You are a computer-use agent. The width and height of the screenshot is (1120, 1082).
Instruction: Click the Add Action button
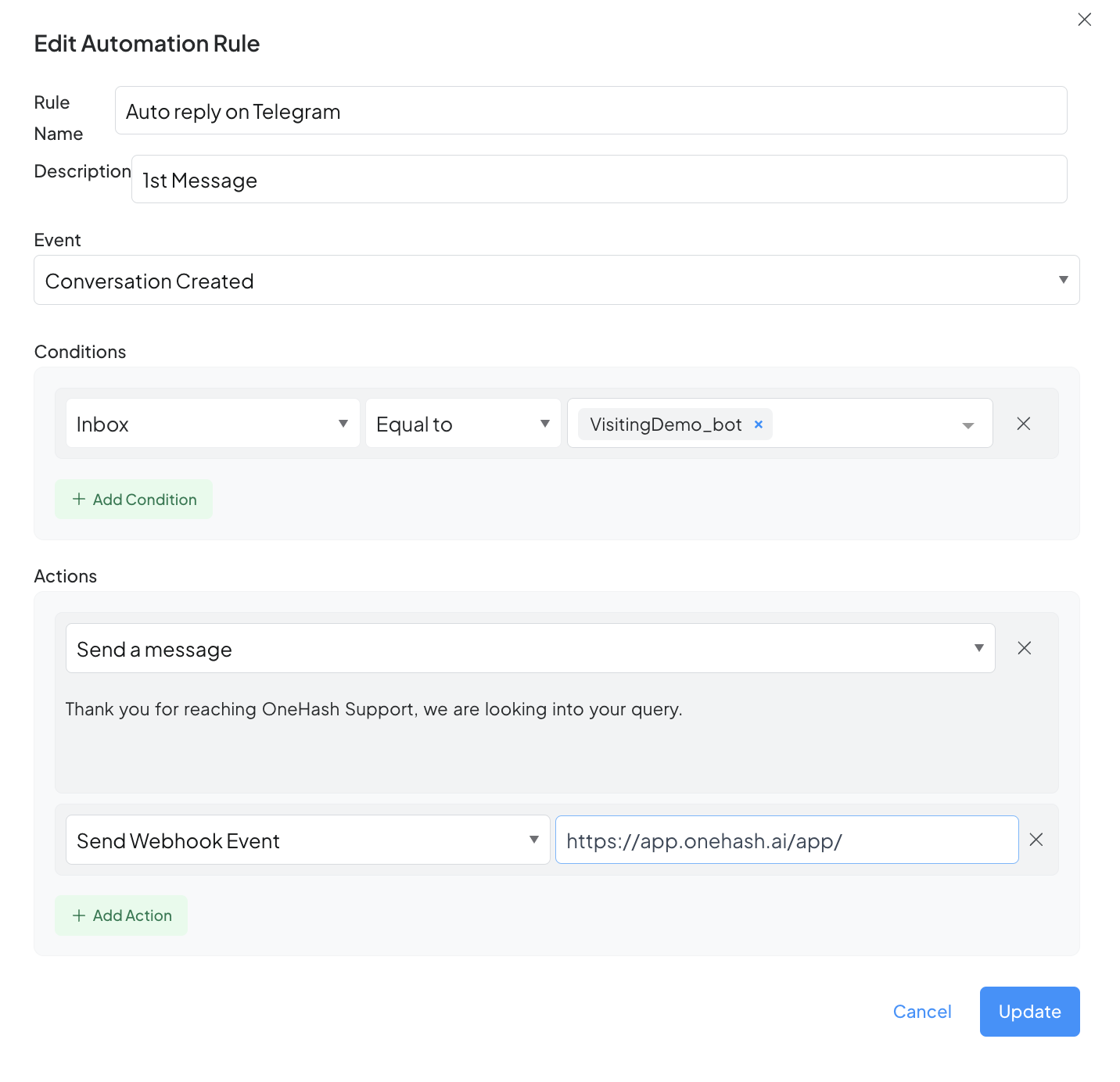pos(121,915)
